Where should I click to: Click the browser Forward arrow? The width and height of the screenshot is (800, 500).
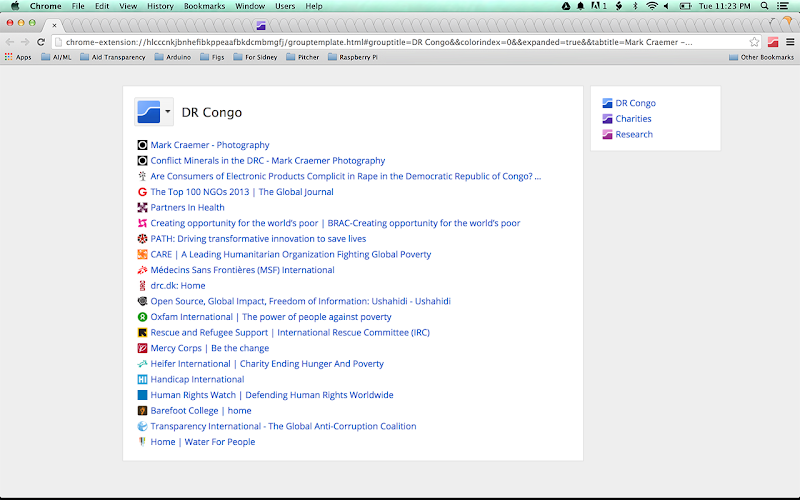click(x=25, y=42)
